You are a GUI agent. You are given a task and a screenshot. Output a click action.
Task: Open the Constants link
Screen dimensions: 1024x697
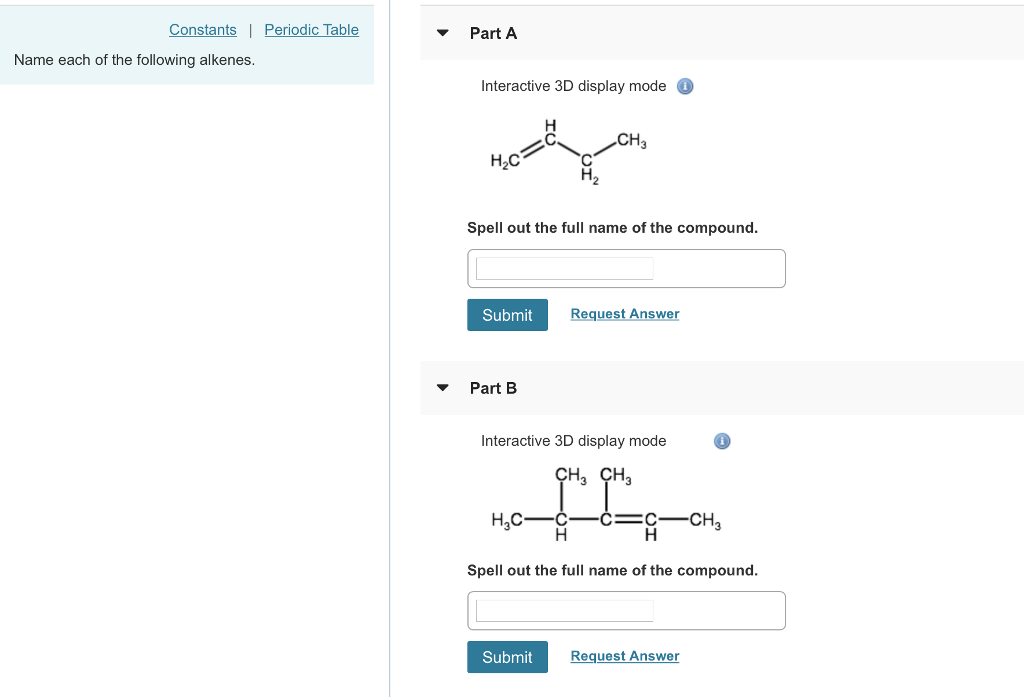202,29
